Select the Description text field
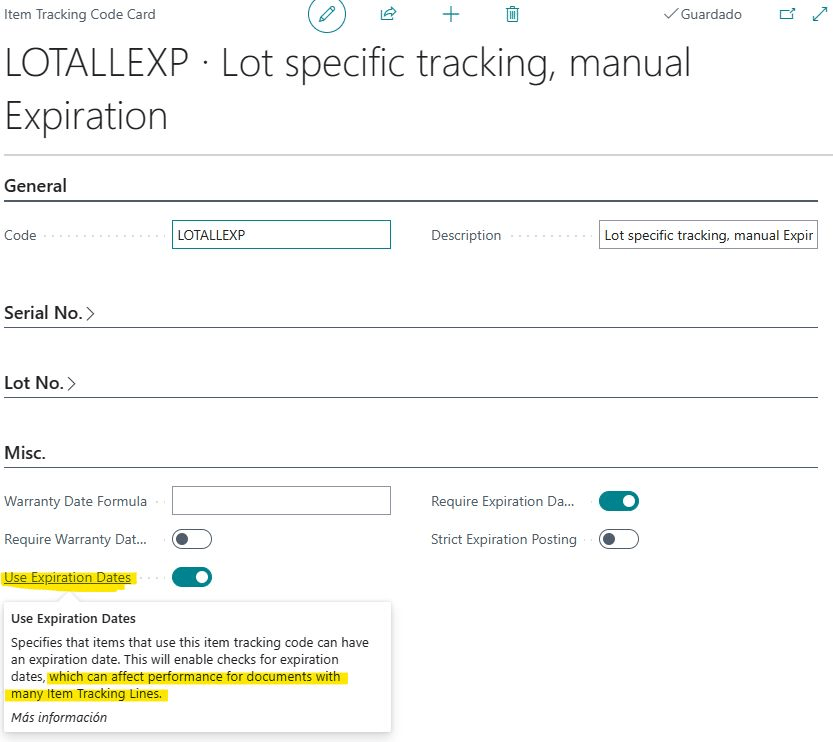This screenshot has width=833, height=742. point(708,236)
